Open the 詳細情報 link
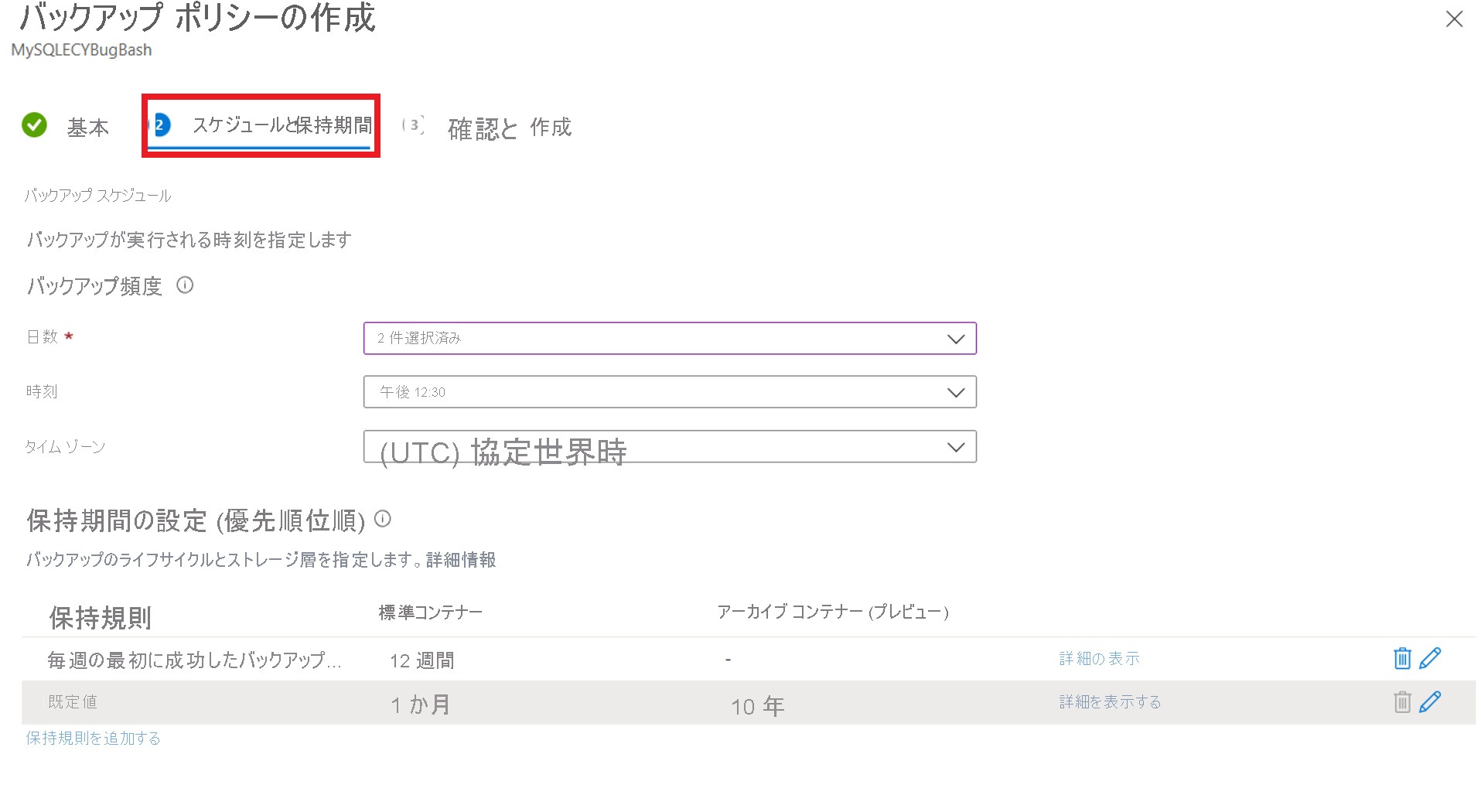This screenshot has height=812, width=1481. [461, 560]
